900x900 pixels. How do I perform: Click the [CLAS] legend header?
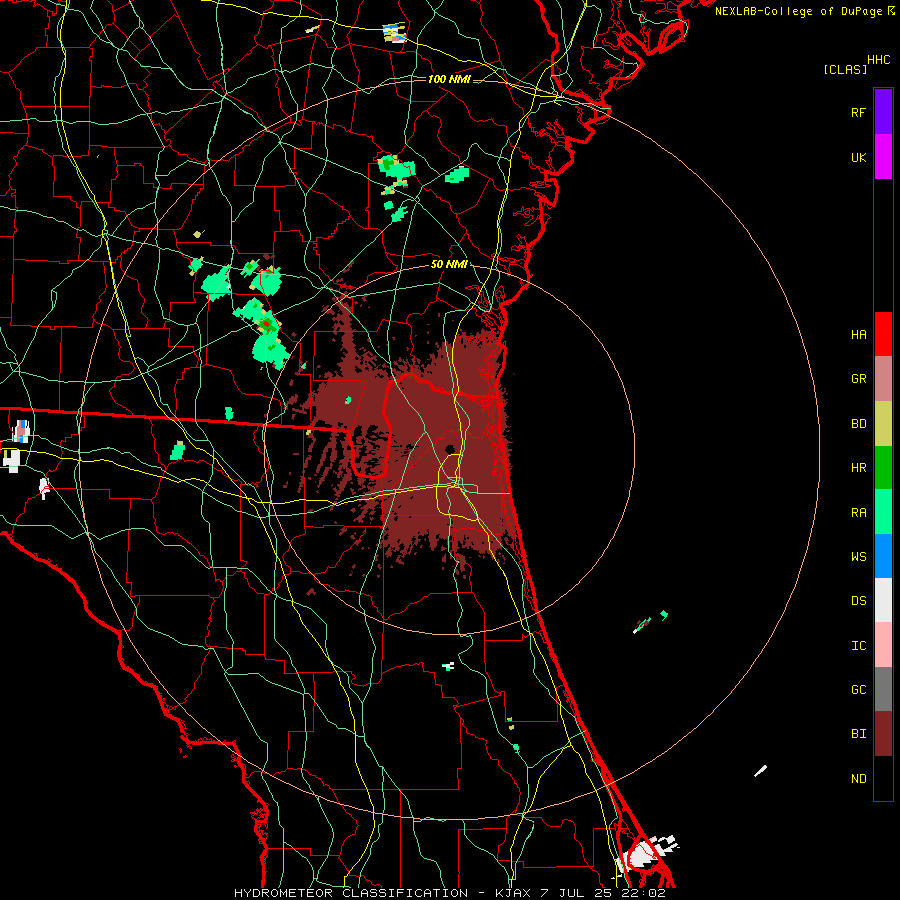click(845, 70)
